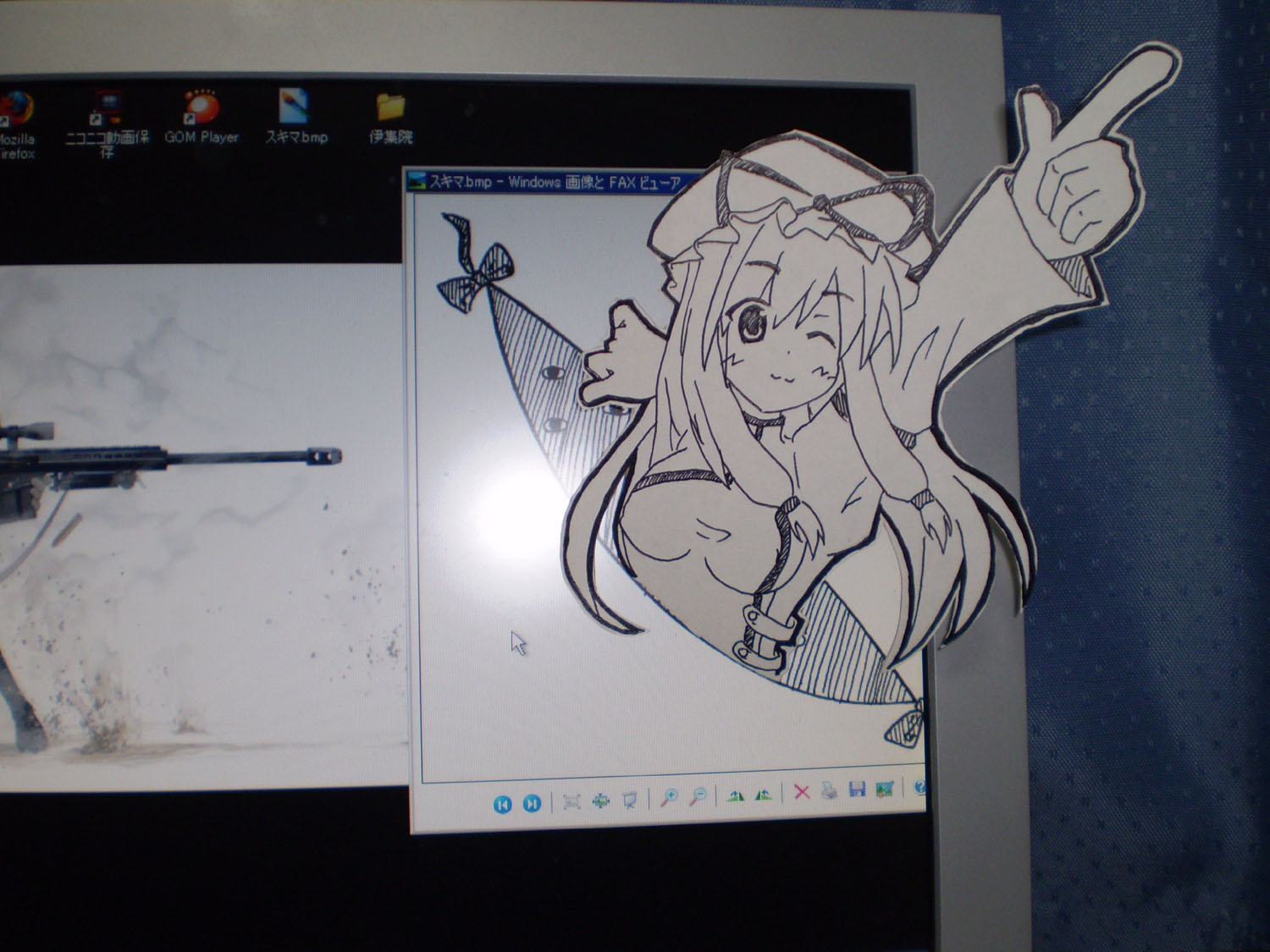Go to the next image

click(x=532, y=803)
